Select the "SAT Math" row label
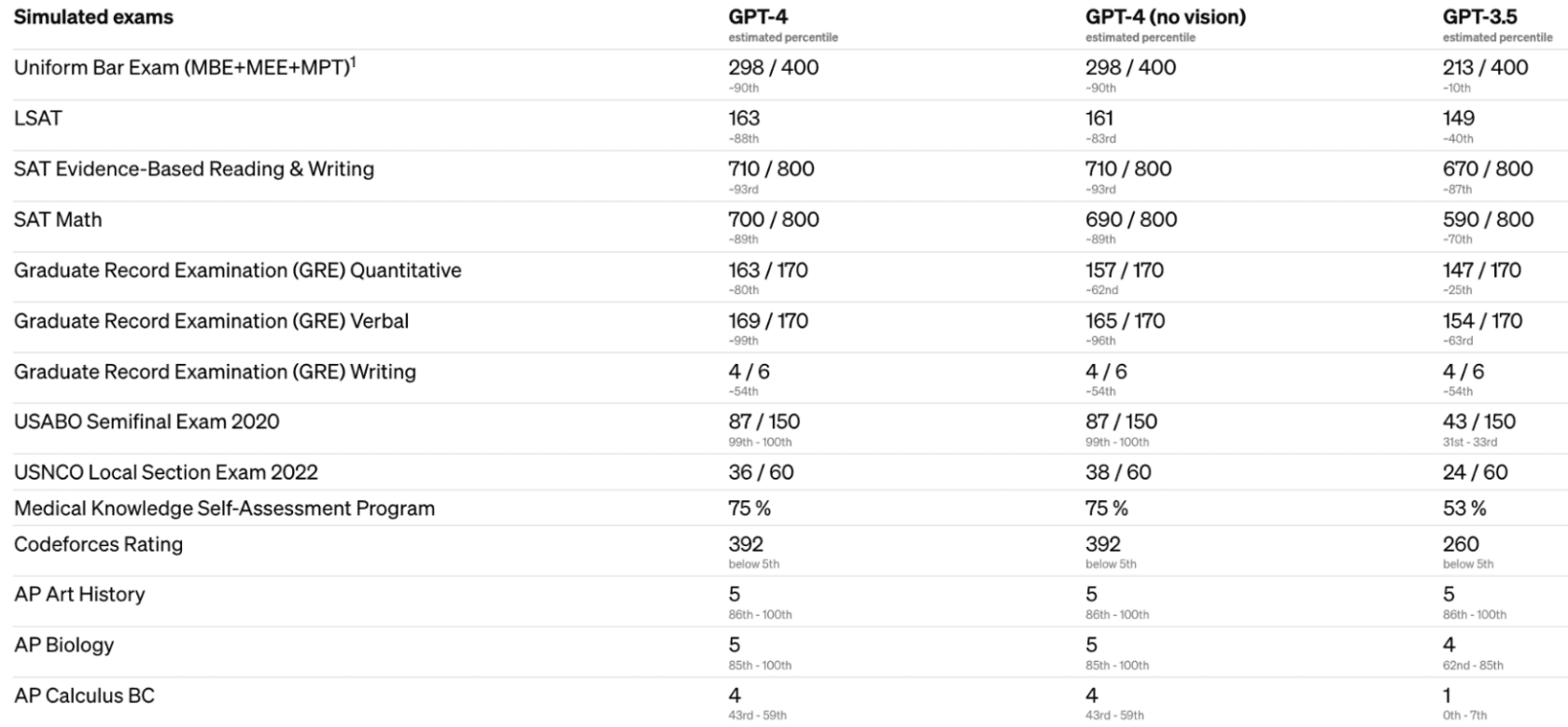 coord(58,219)
